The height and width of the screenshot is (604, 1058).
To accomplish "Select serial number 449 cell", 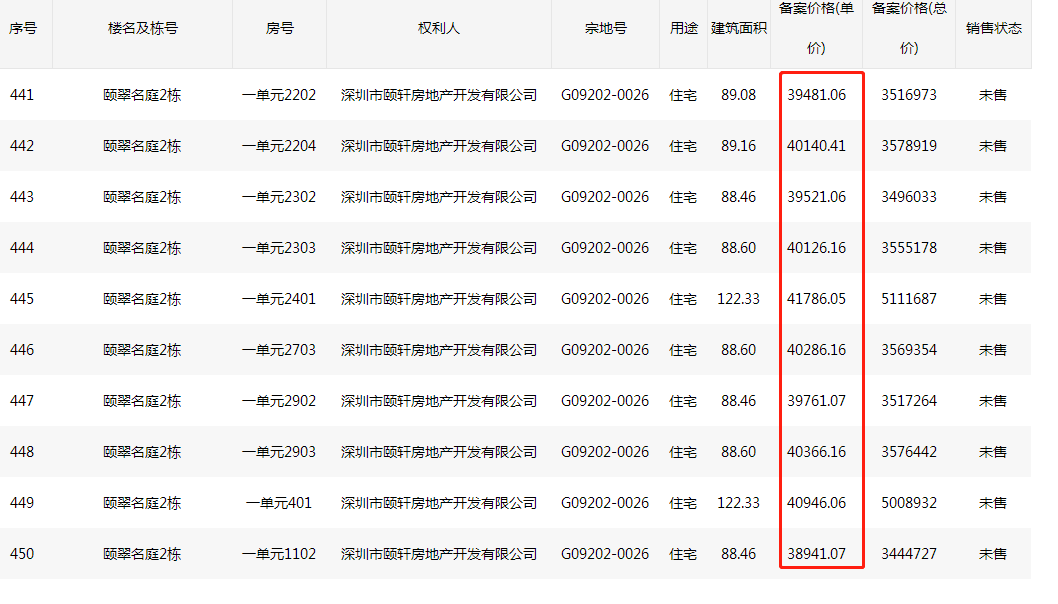I will pyautogui.click(x=22, y=503).
